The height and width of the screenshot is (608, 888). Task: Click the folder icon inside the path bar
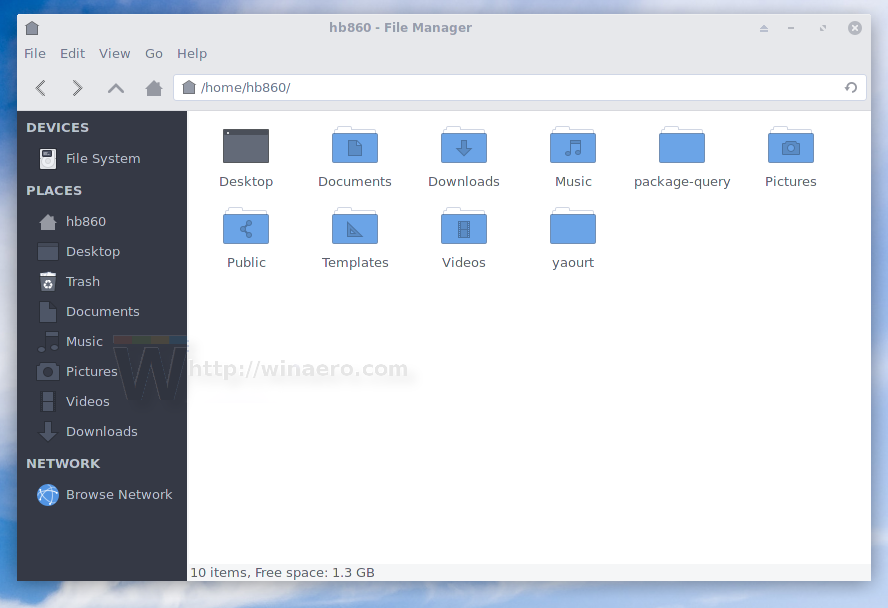click(x=189, y=88)
